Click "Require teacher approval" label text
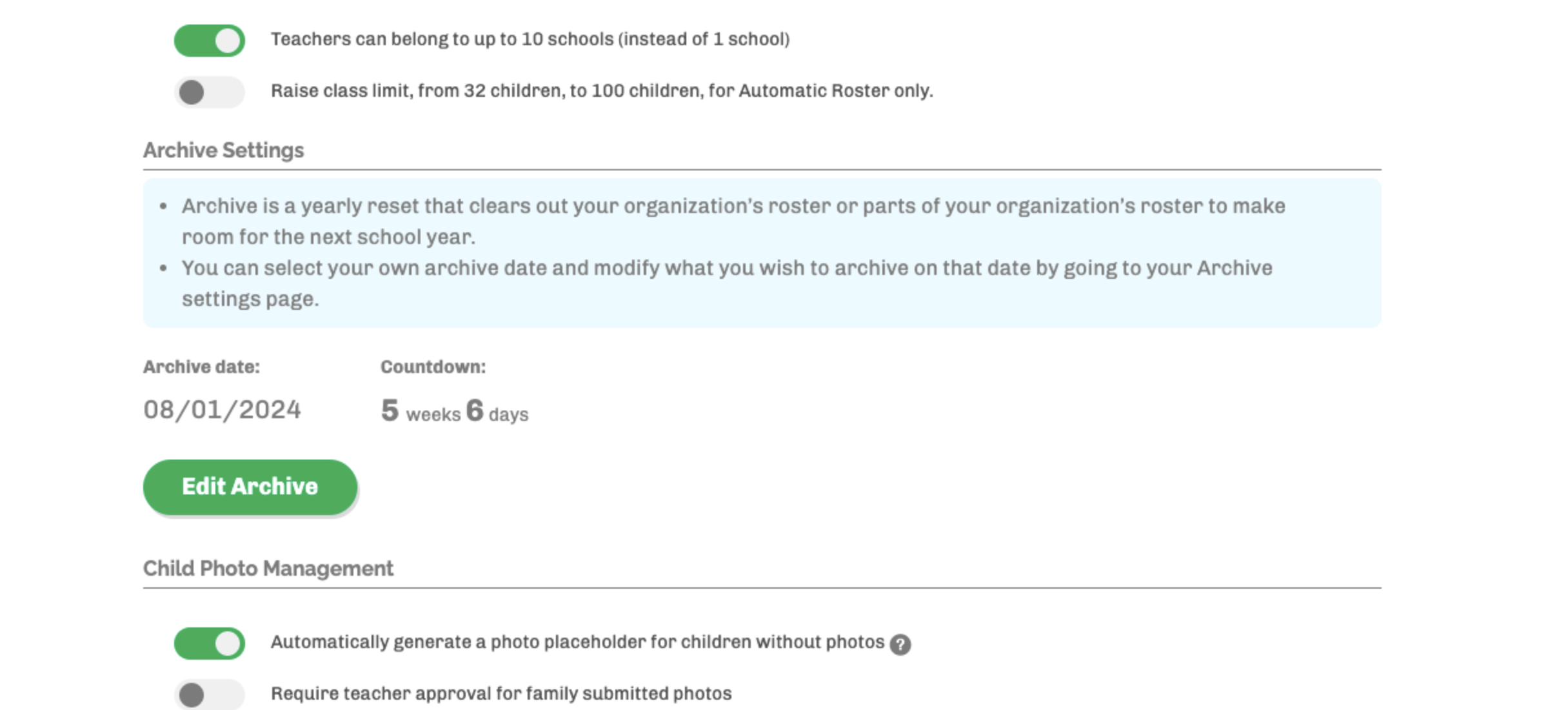The height and width of the screenshot is (710, 1568). [x=501, y=694]
